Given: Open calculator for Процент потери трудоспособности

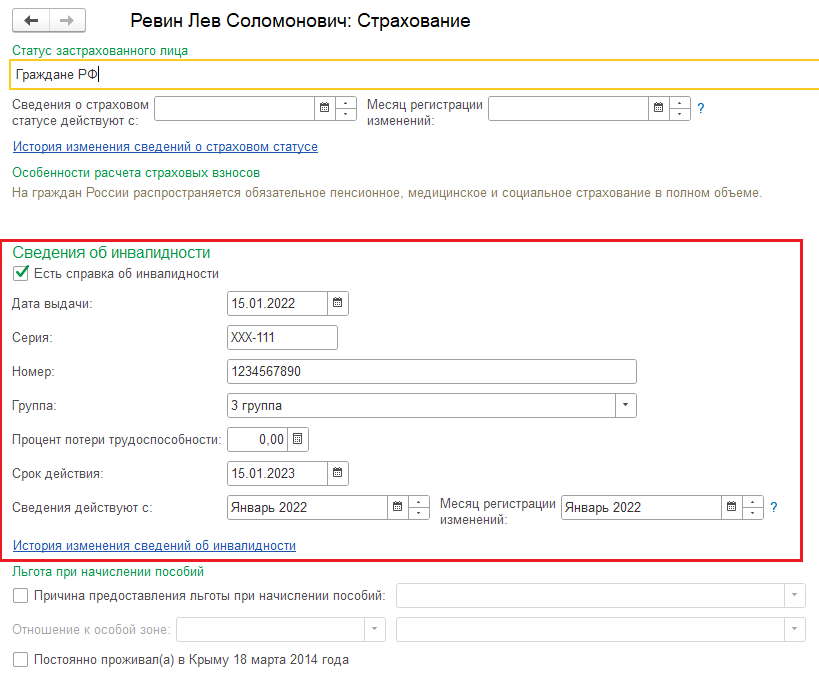Looking at the screenshot, I should tap(298, 439).
